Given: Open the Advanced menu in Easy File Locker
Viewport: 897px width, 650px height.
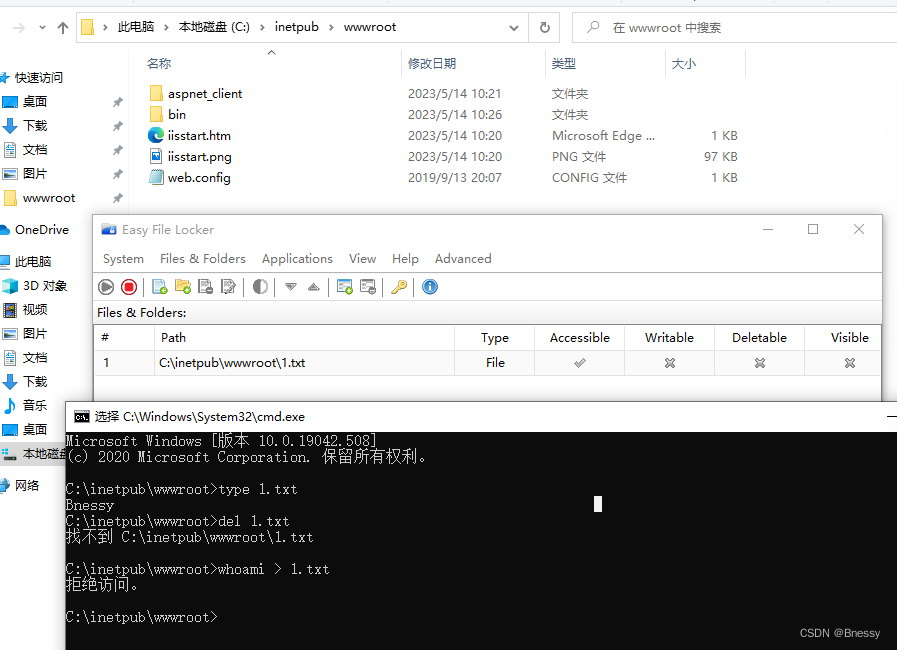Looking at the screenshot, I should (463, 258).
